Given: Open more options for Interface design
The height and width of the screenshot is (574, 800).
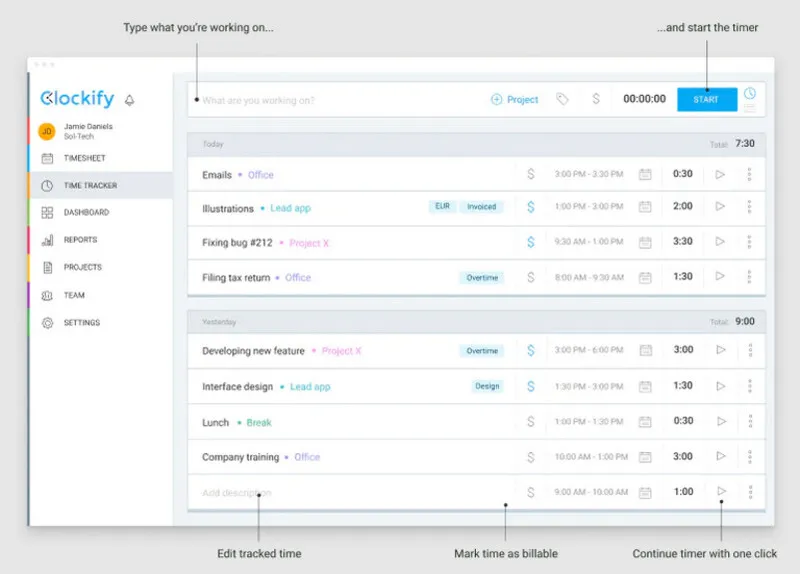Looking at the screenshot, I should [750, 386].
